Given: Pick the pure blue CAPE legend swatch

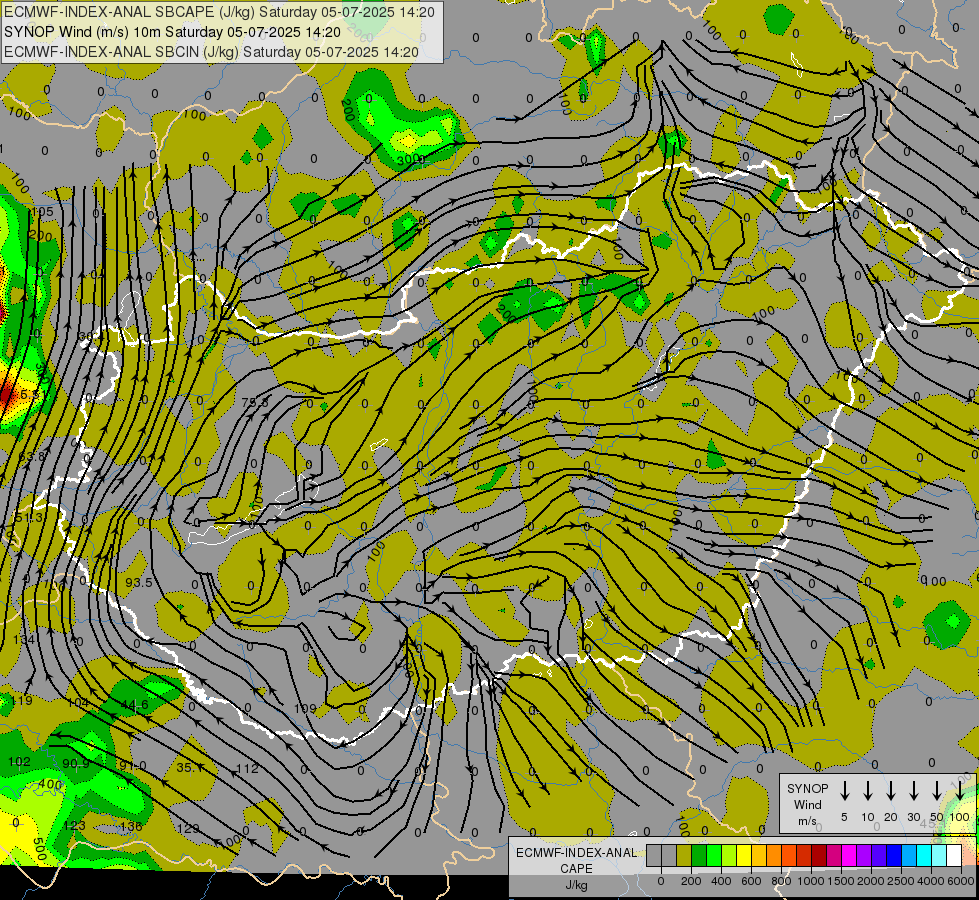Looking at the screenshot, I should (893, 855).
